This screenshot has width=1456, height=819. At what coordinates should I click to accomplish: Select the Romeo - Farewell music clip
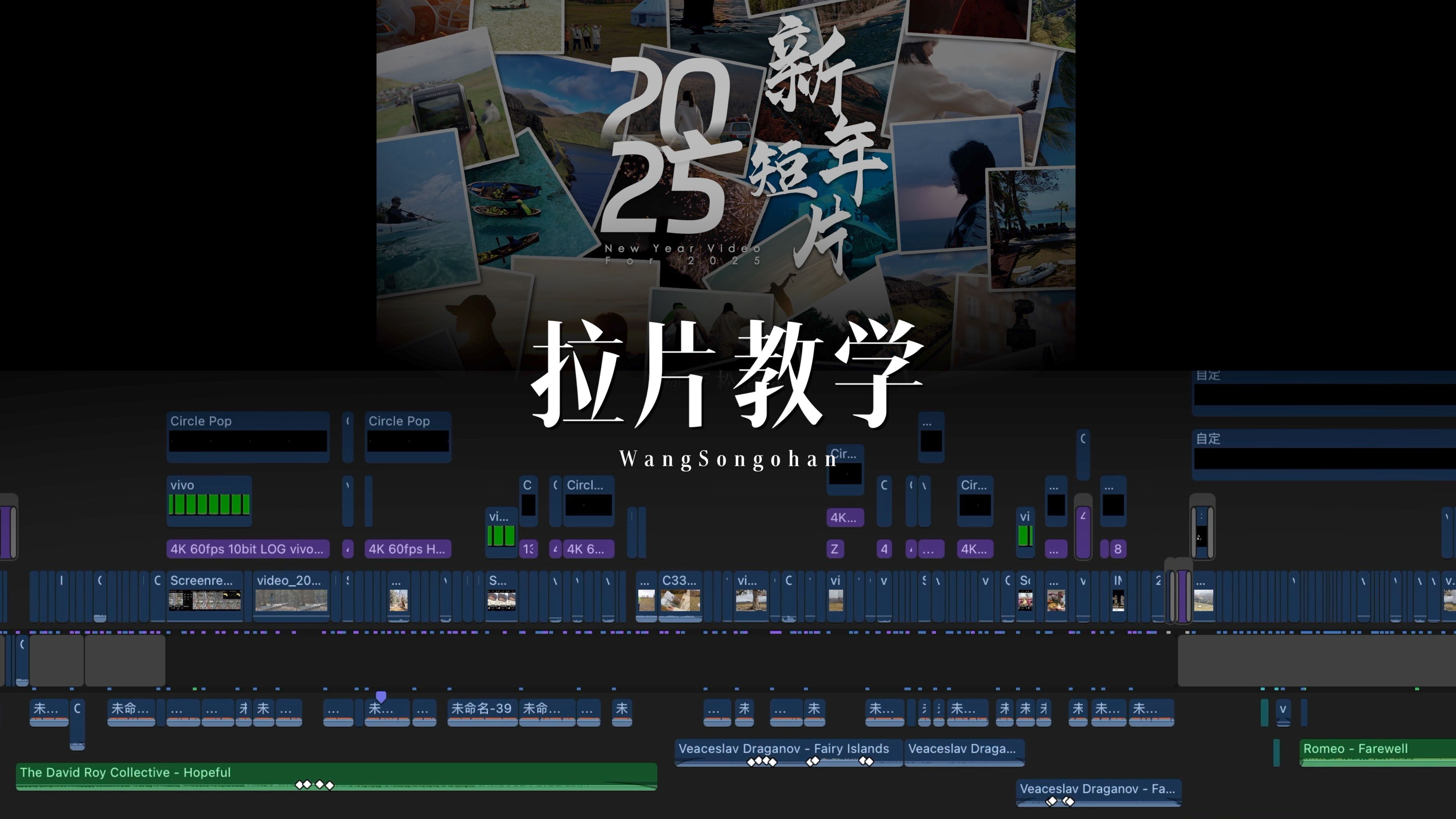(1378, 753)
